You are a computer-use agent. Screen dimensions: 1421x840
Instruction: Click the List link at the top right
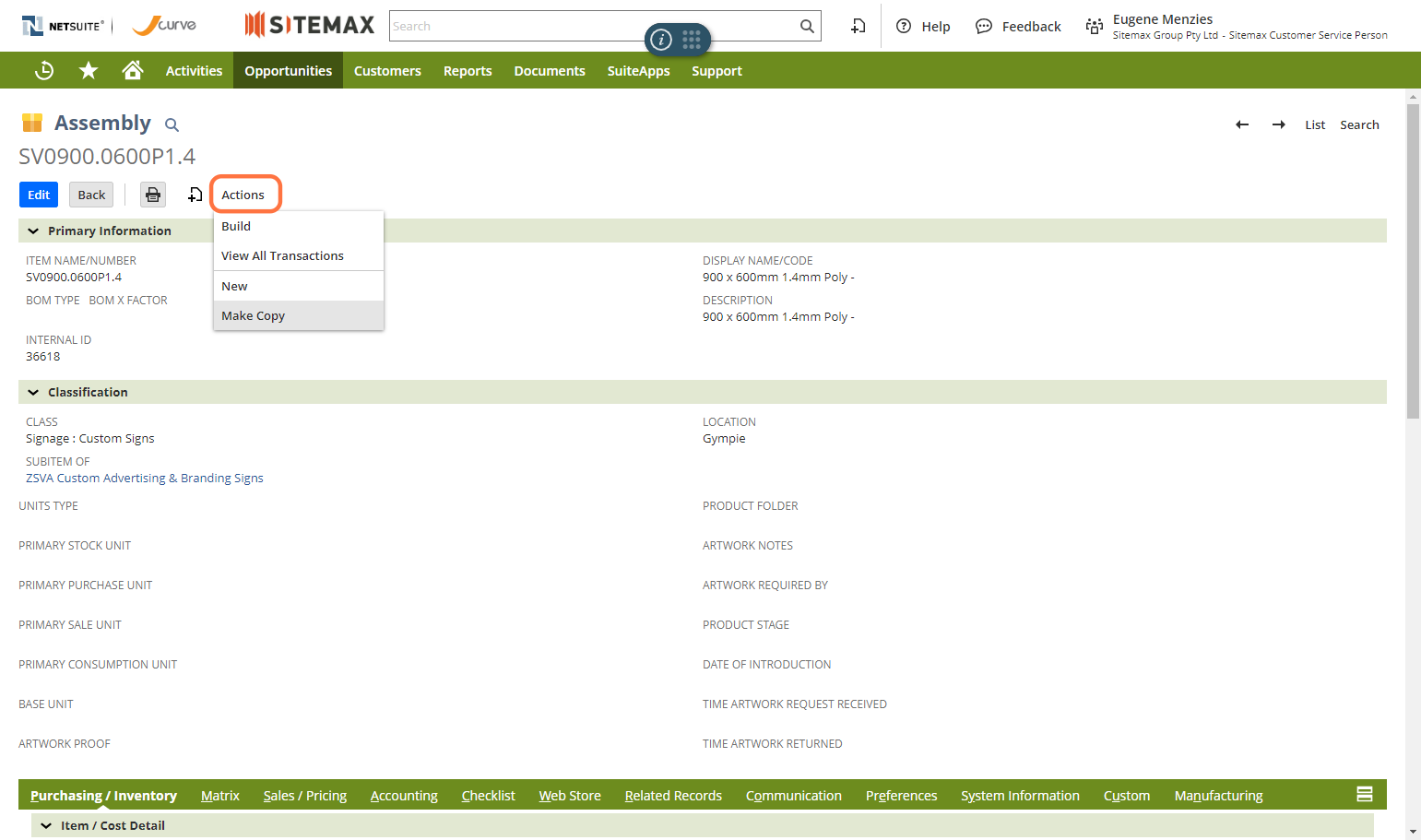pos(1315,124)
